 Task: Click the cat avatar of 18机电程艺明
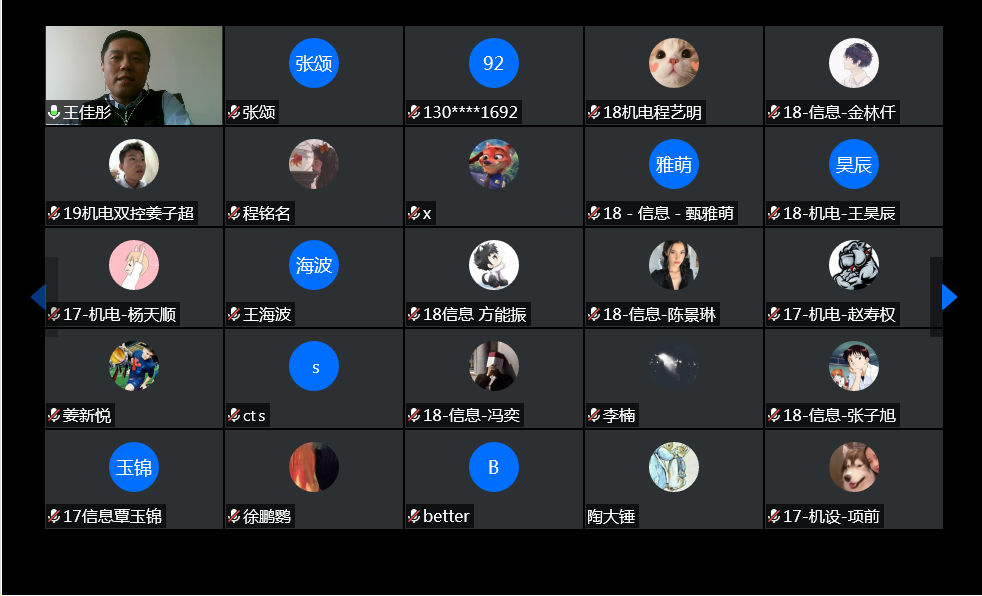pyautogui.click(x=674, y=63)
